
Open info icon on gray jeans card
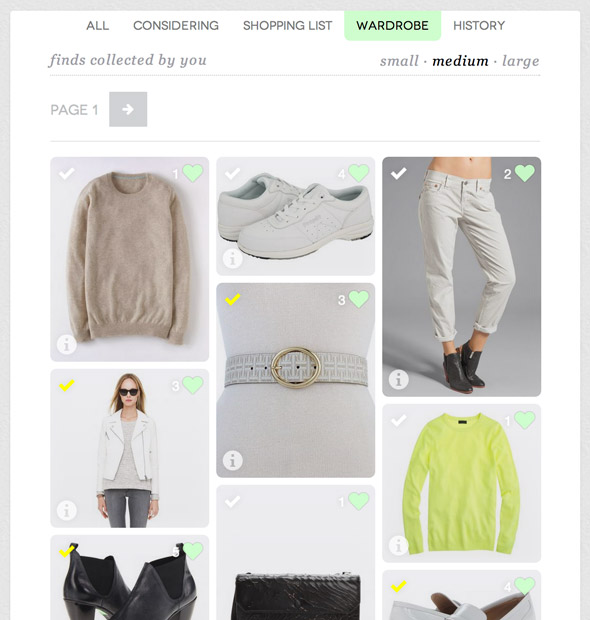[399, 380]
